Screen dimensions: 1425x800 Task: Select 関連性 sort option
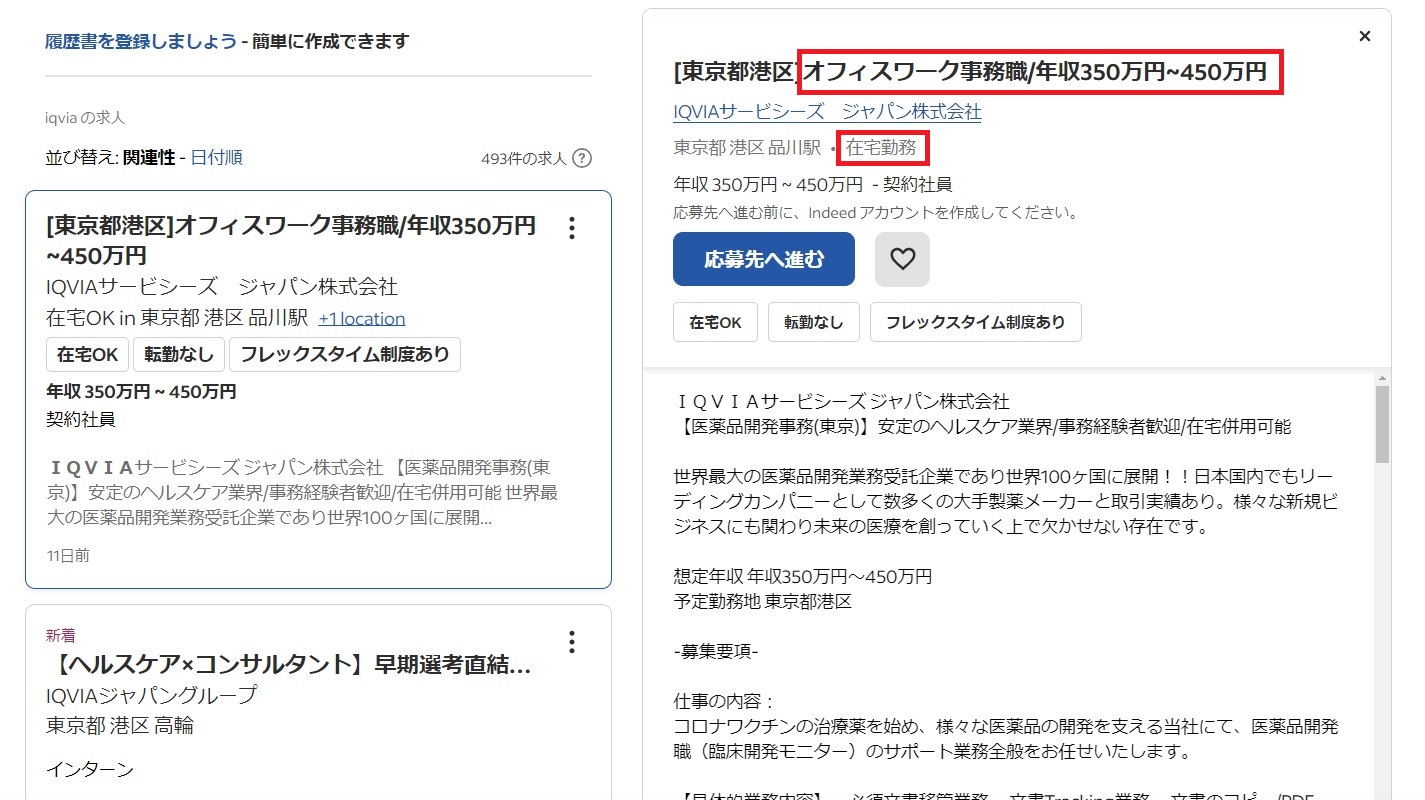pyautogui.click(x=149, y=157)
